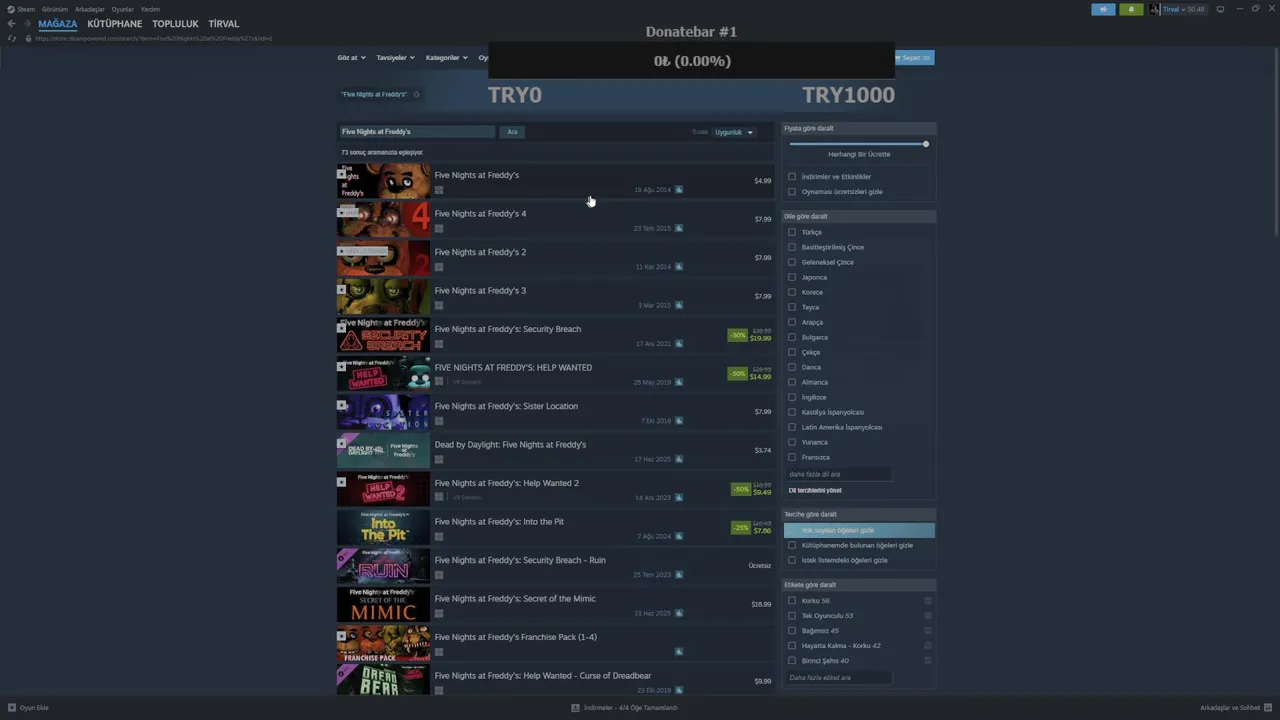Collapse the Etikete göre daralt section
Screen dimensions: 1280x720
click(860, 585)
